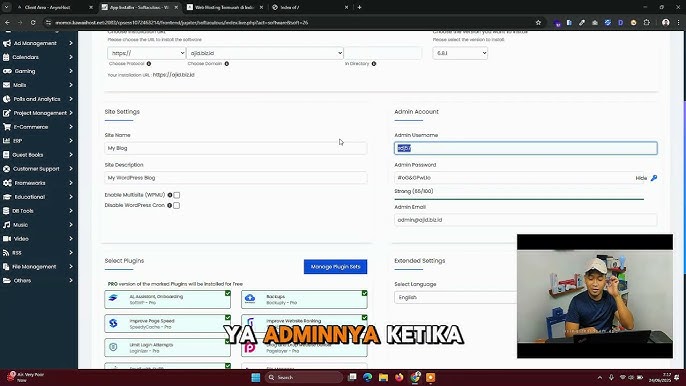This screenshot has height=386, width=686.
Task: Click the taskbar Search box
Action: tap(304, 377)
